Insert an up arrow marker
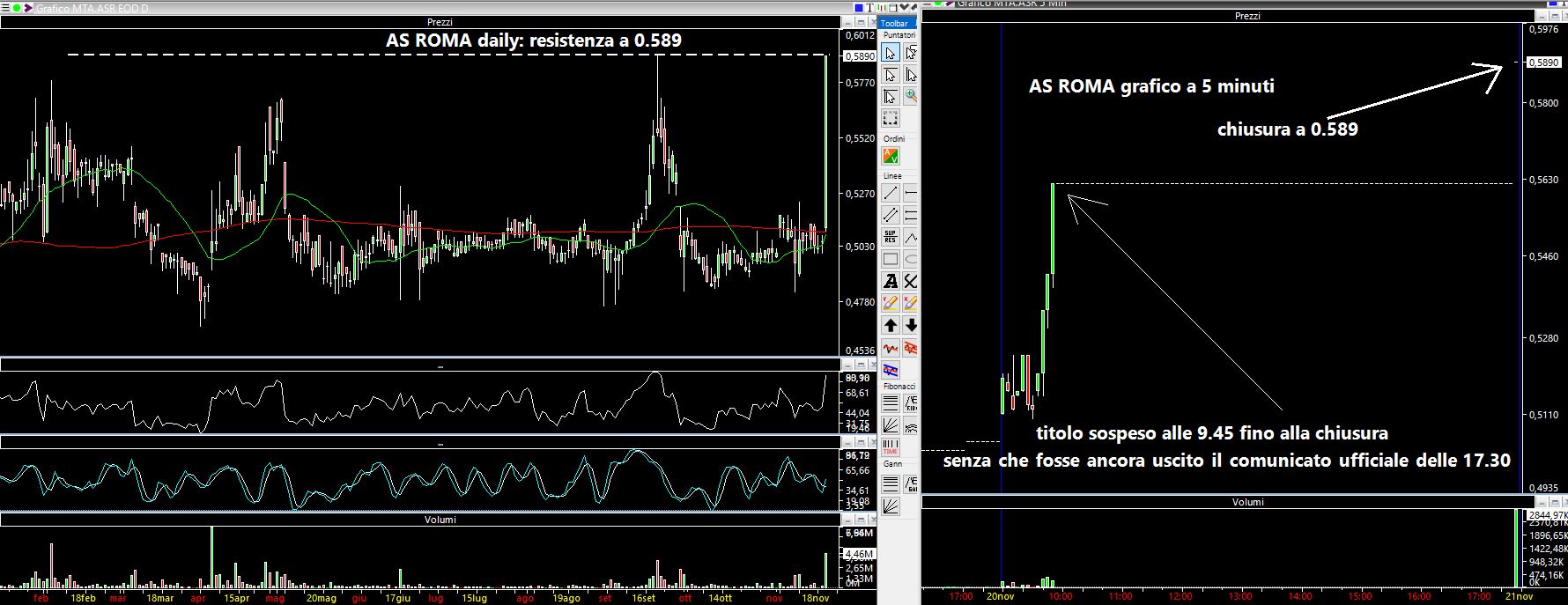This screenshot has height=605, width=1568. pyautogui.click(x=891, y=325)
